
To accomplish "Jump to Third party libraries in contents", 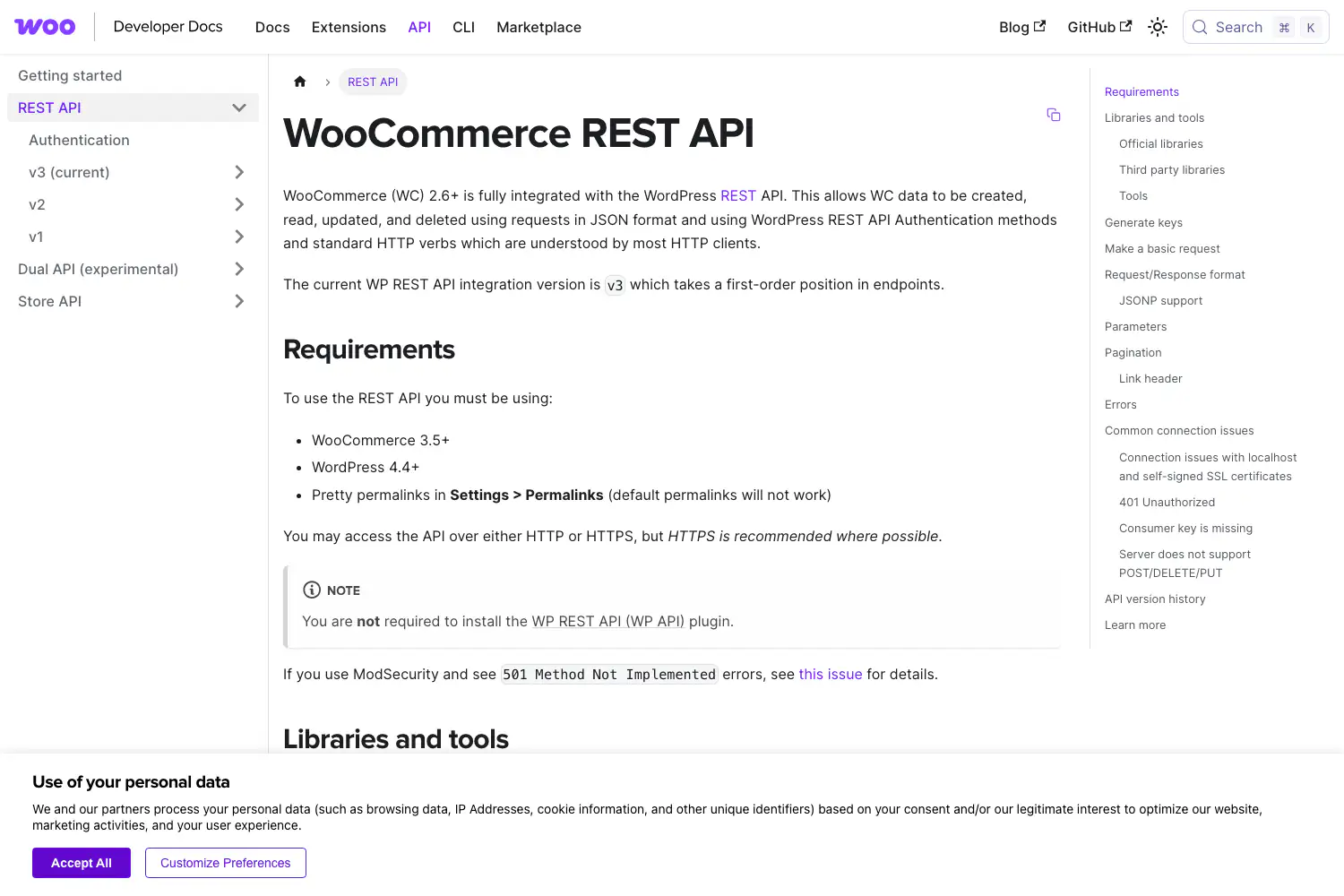I will click(x=1172, y=169).
